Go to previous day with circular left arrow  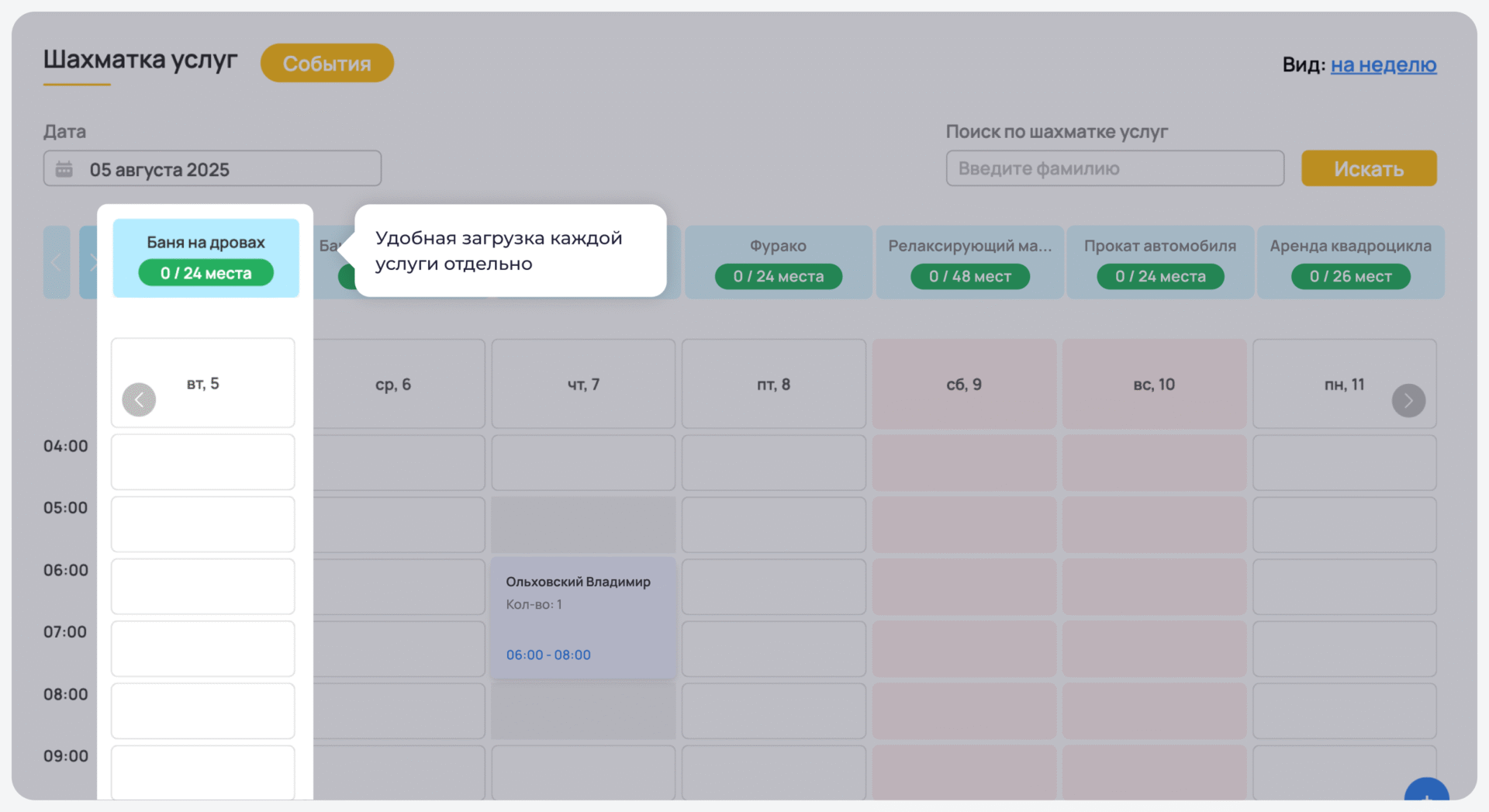click(139, 399)
